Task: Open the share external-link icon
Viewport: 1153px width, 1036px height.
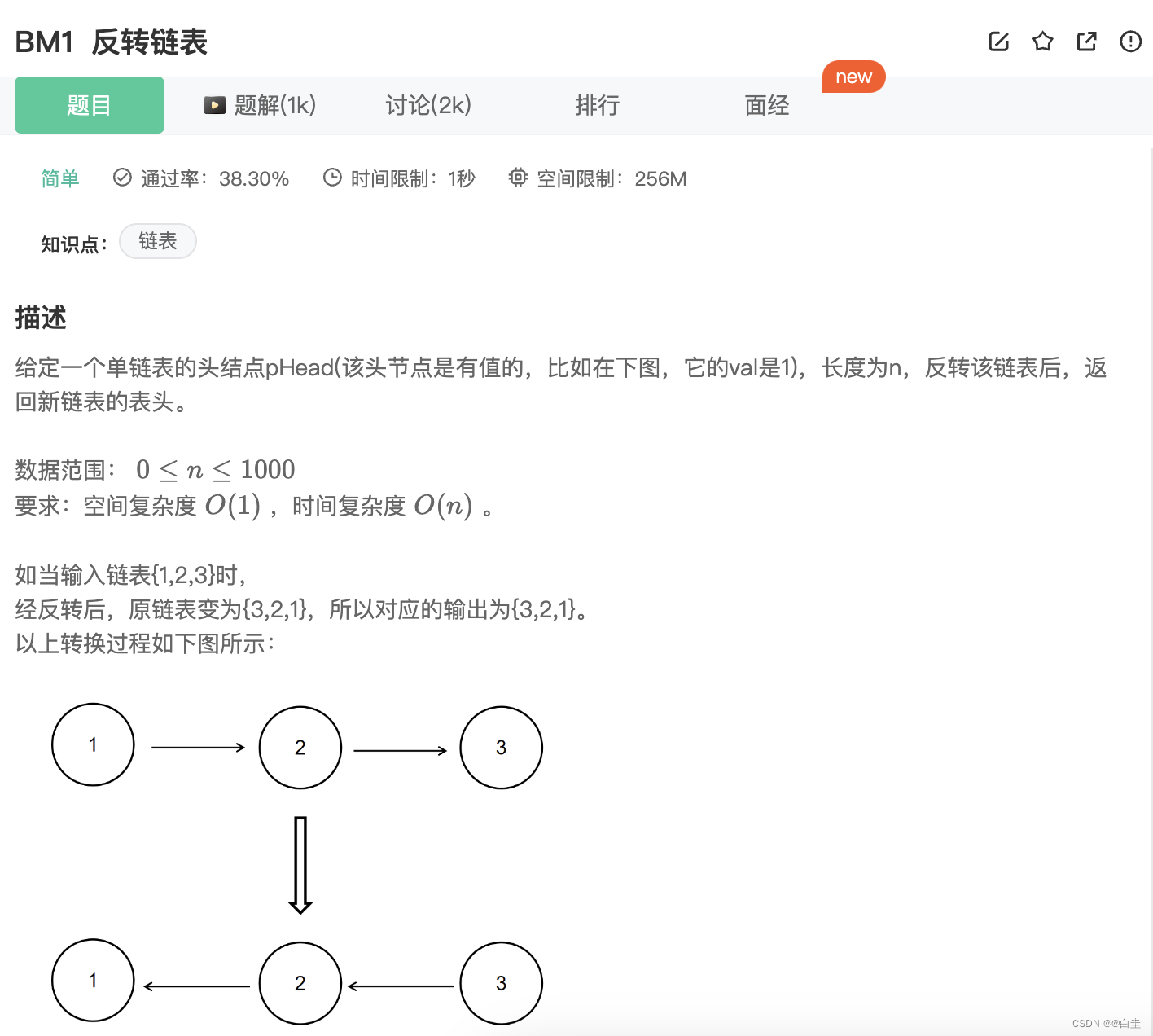Action: tap(1086, 42)
